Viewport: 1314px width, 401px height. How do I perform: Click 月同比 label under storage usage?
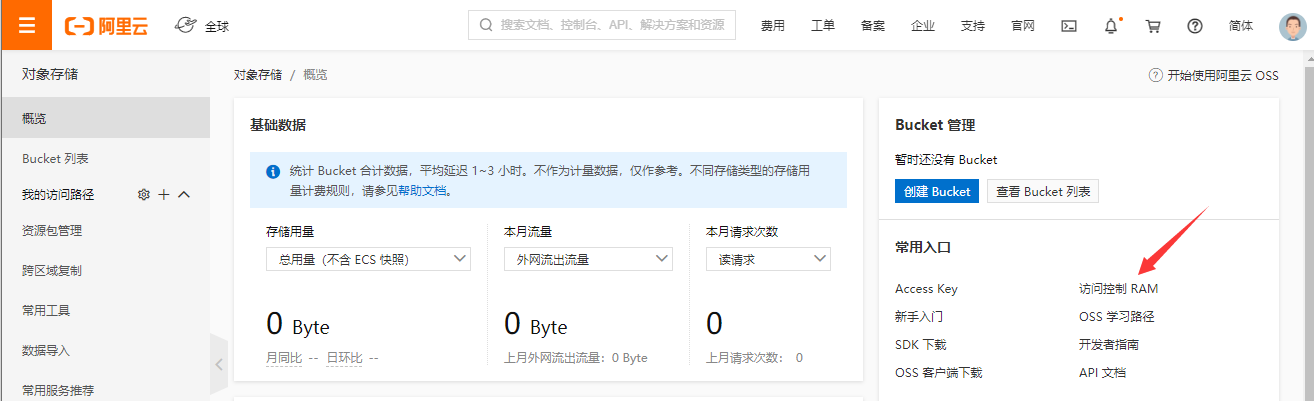pyautogui.click(x=284, y=357)
